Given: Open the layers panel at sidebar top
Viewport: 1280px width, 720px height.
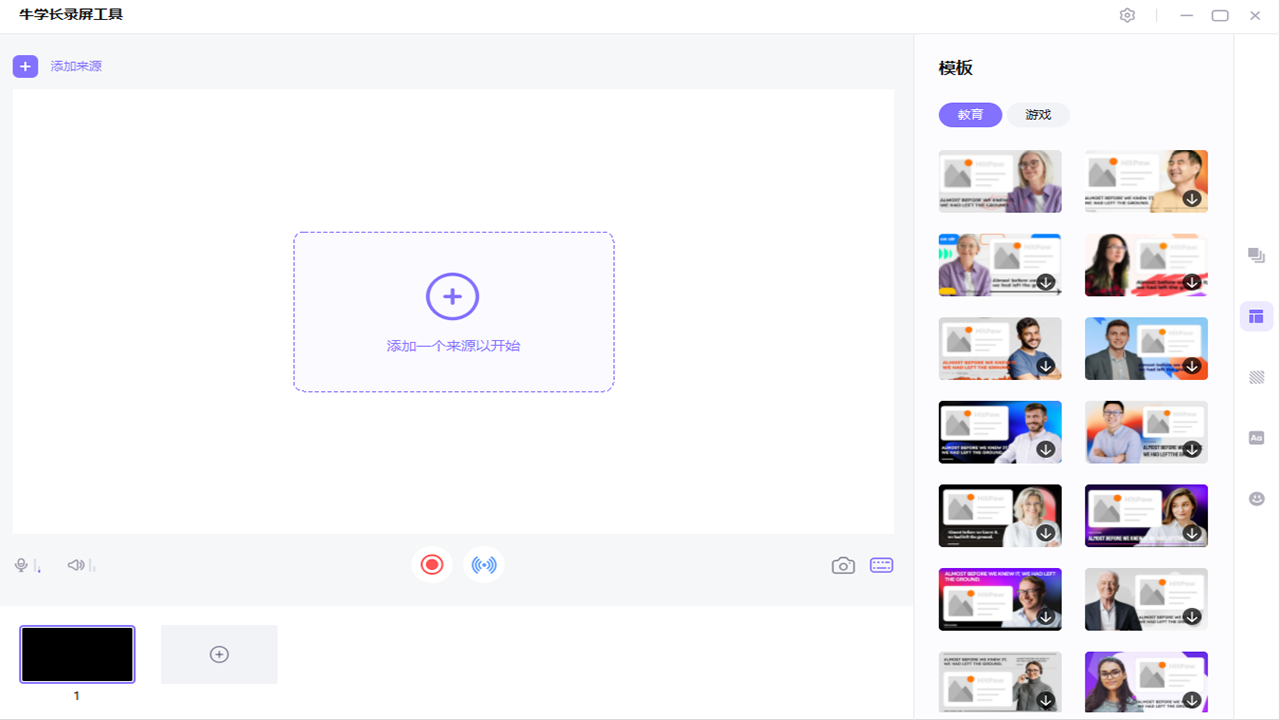Looking at the screenshot, I should pos(1256,255).
